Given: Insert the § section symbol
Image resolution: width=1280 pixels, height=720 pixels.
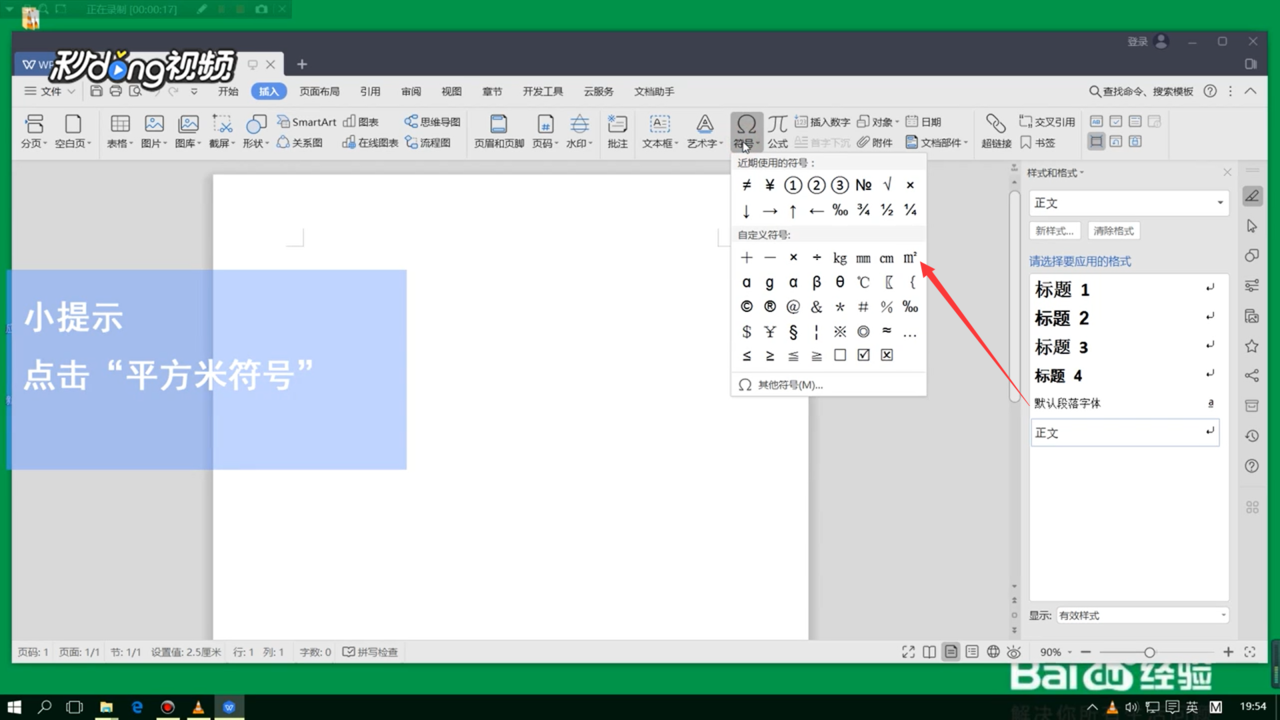Looking at the screenshot, I should (793, 331).
